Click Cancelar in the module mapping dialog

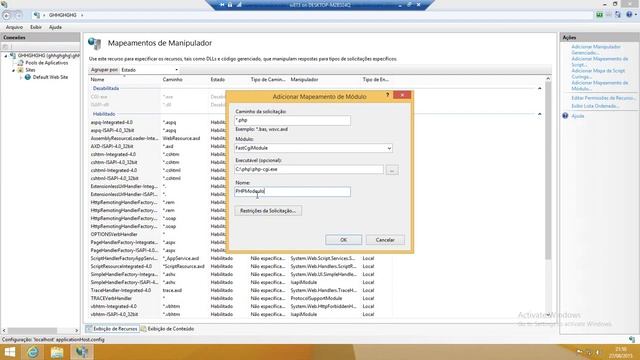click(385, 240)
